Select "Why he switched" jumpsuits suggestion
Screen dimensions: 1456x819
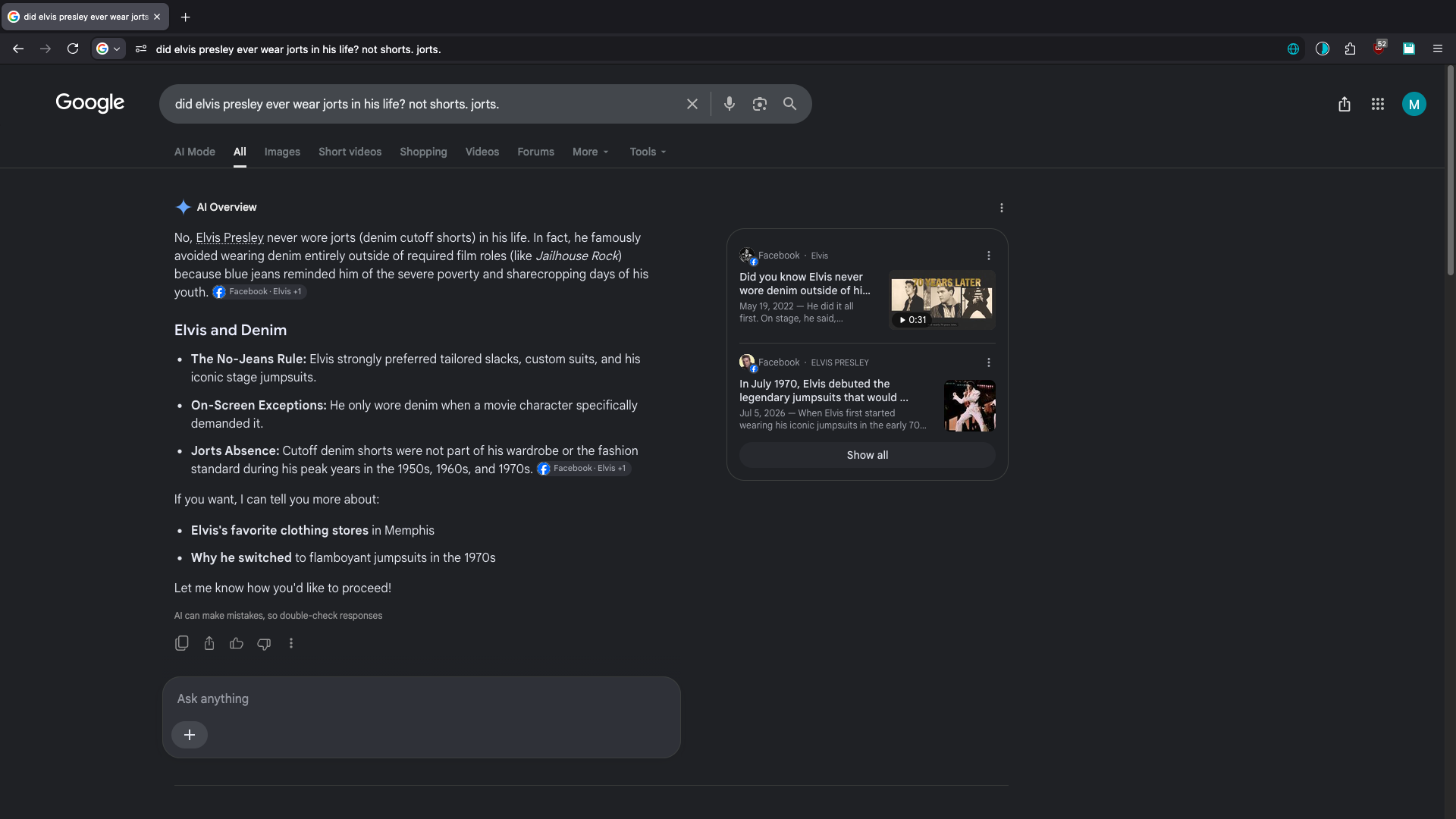[241, 557]
